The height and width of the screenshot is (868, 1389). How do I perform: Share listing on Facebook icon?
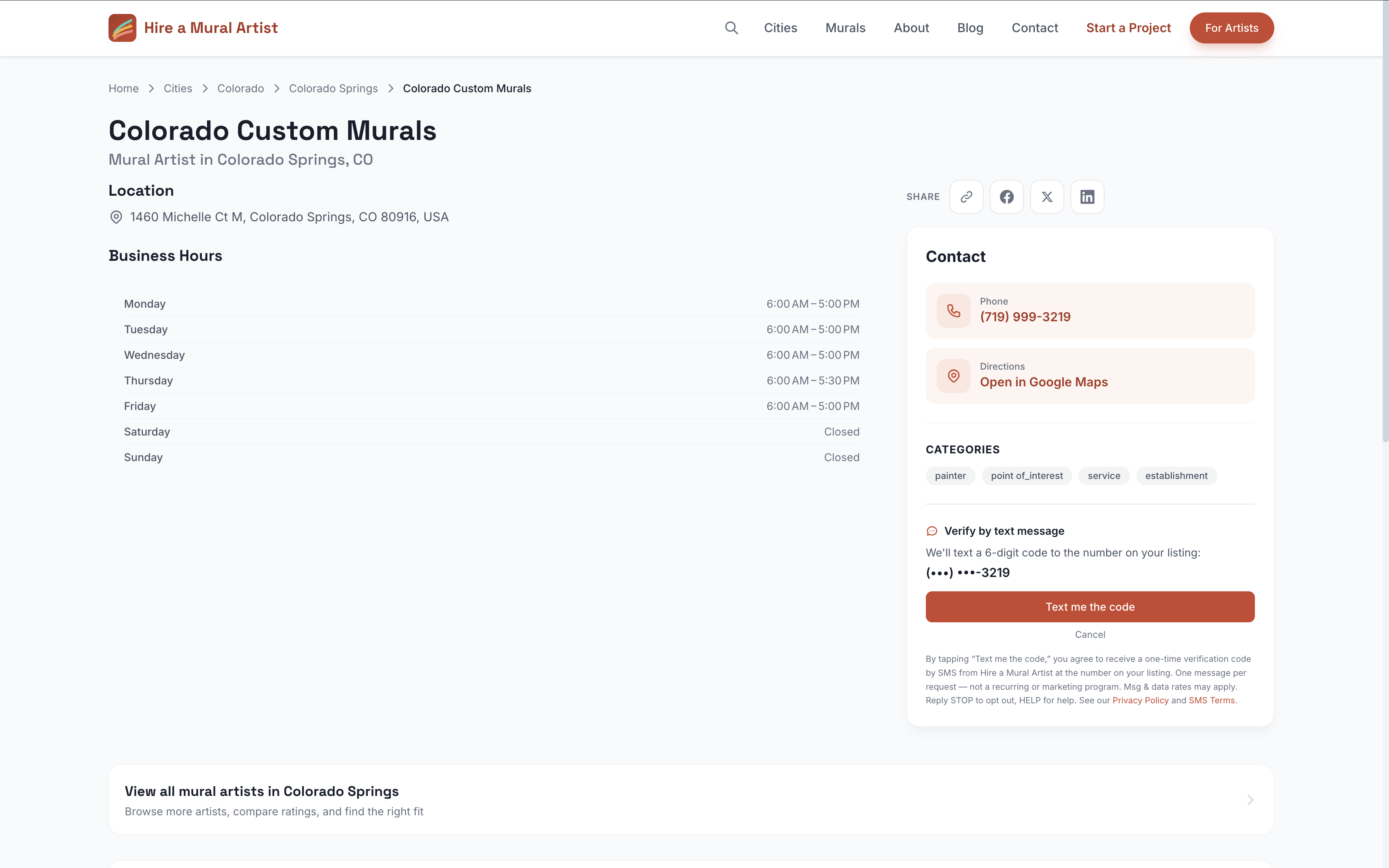tap(1007, 197)
